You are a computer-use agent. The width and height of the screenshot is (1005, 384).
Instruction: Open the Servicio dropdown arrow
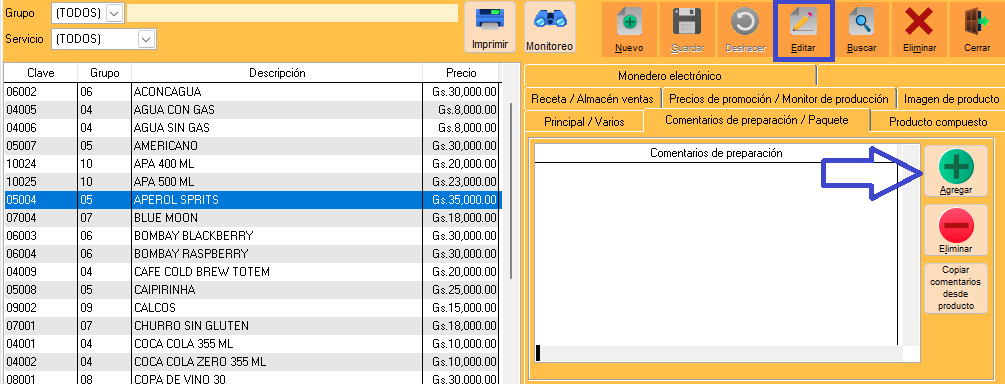pos(147,39)
